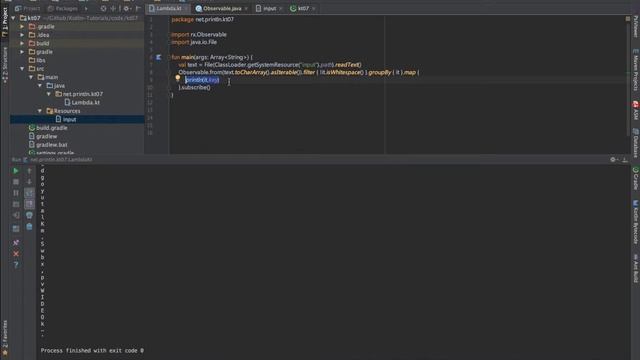Pin the Run tab with pin icon
This screenshot has height=360, width=640.
click(x=16, y=243)
